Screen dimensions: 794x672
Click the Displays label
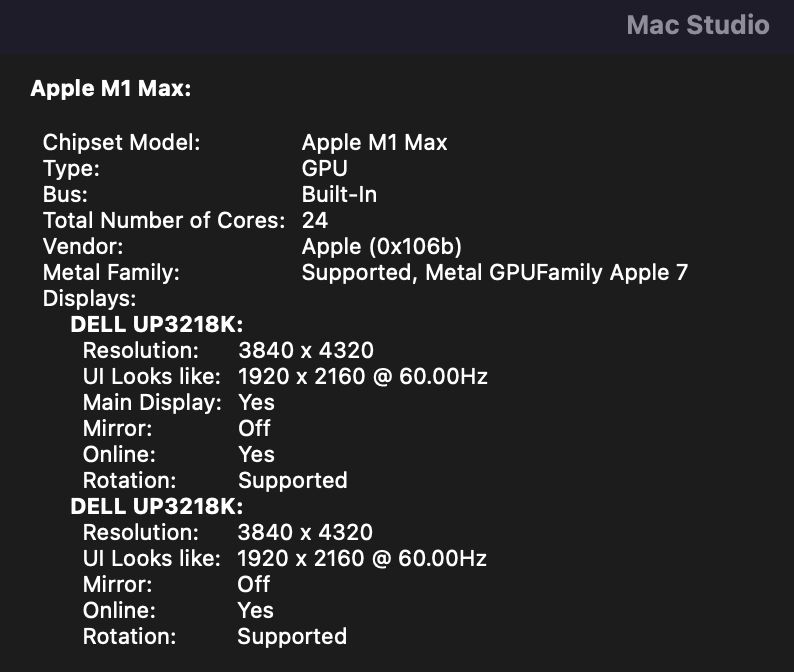tap(89, 298)
